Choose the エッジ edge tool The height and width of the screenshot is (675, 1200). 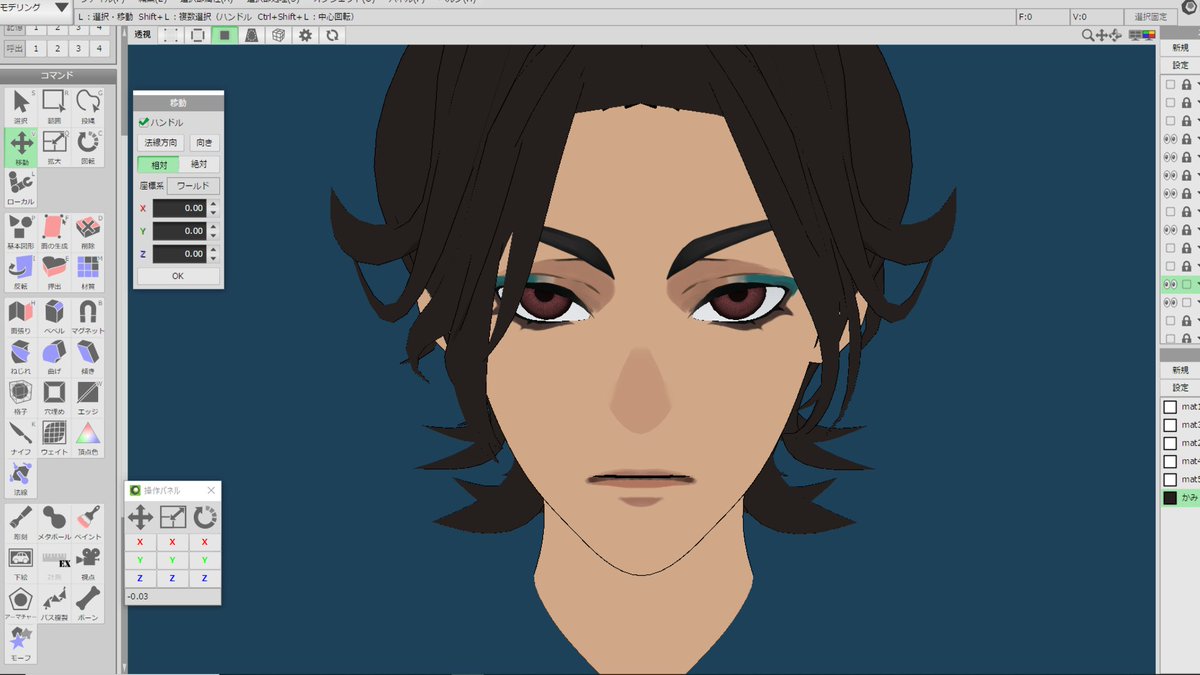click(88, 397)
